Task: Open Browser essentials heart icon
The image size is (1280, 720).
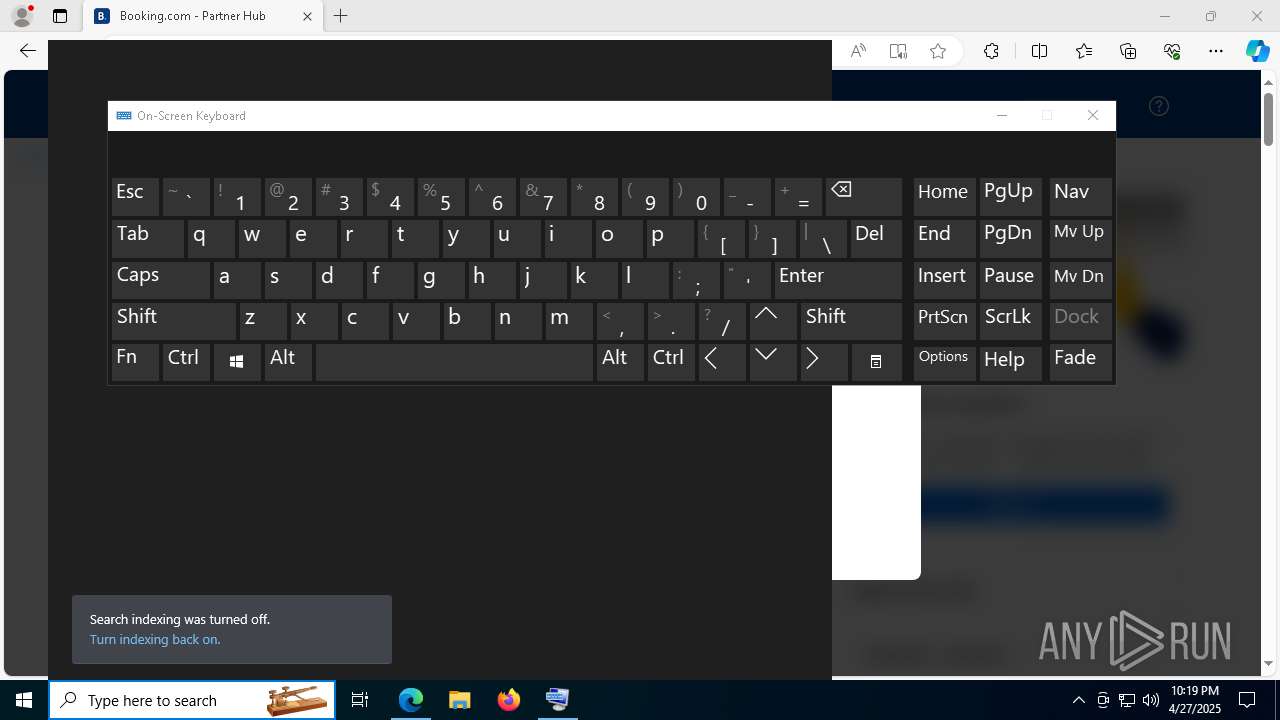Action: tap(1172, 51)
